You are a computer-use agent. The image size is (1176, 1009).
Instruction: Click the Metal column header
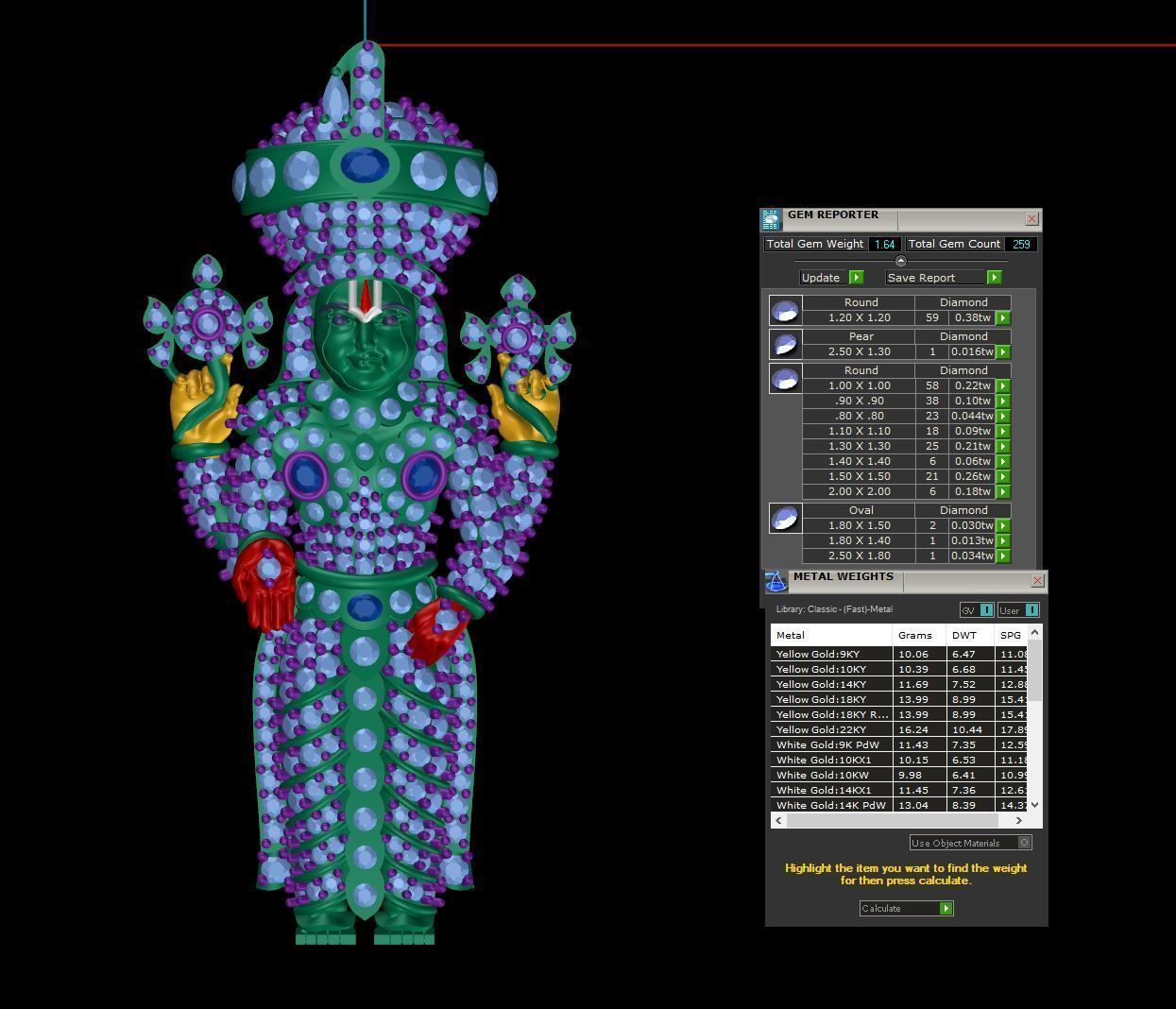[831, 636]
